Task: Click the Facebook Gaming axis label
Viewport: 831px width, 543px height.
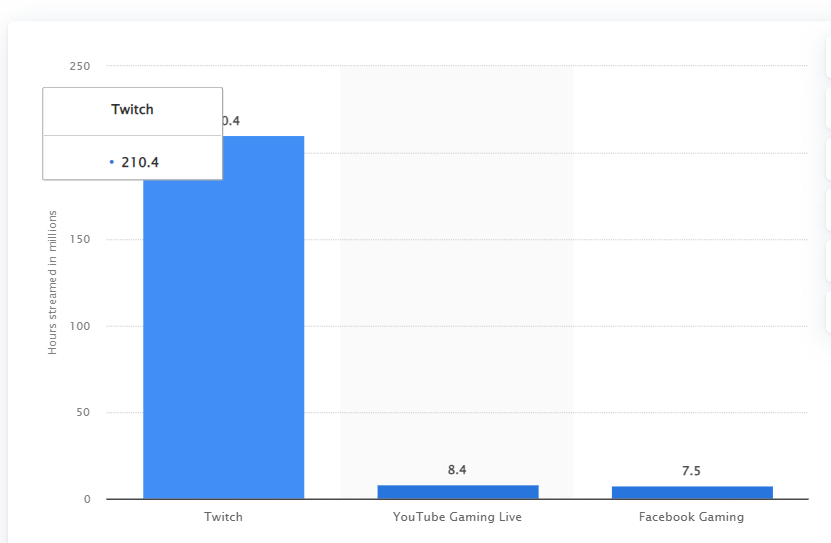Action: point(692,517)
